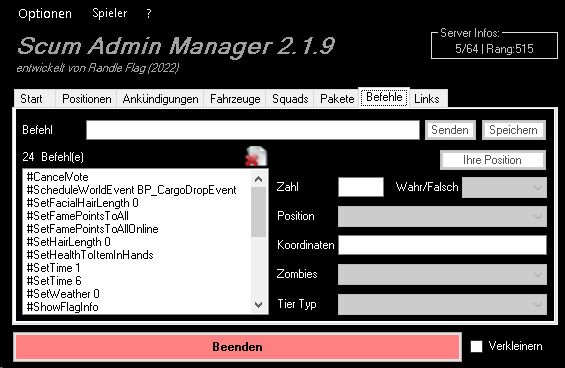Open the Ankündigungen tab

click(160, 99)
